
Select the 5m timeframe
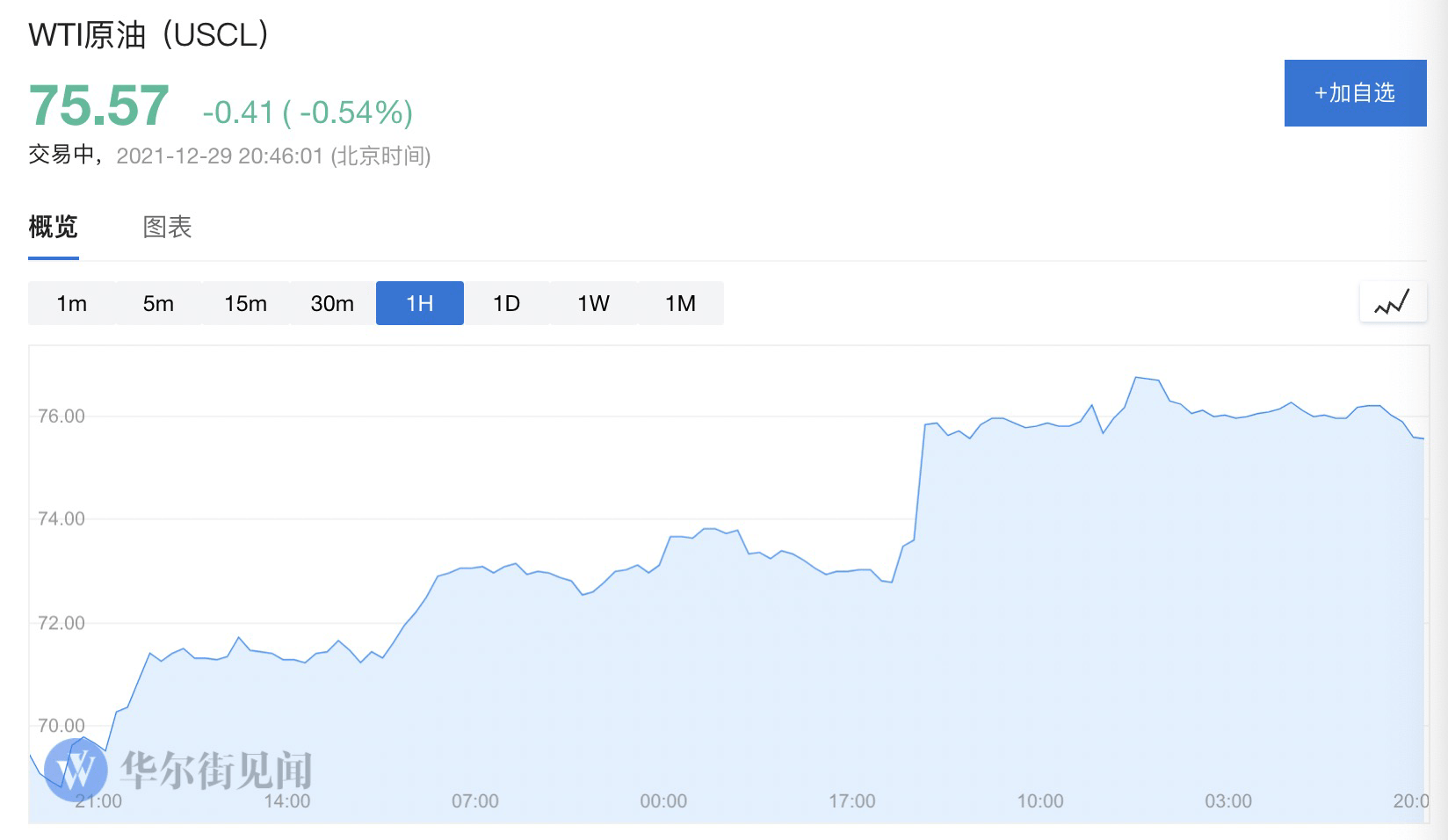[x=158, y=303]
